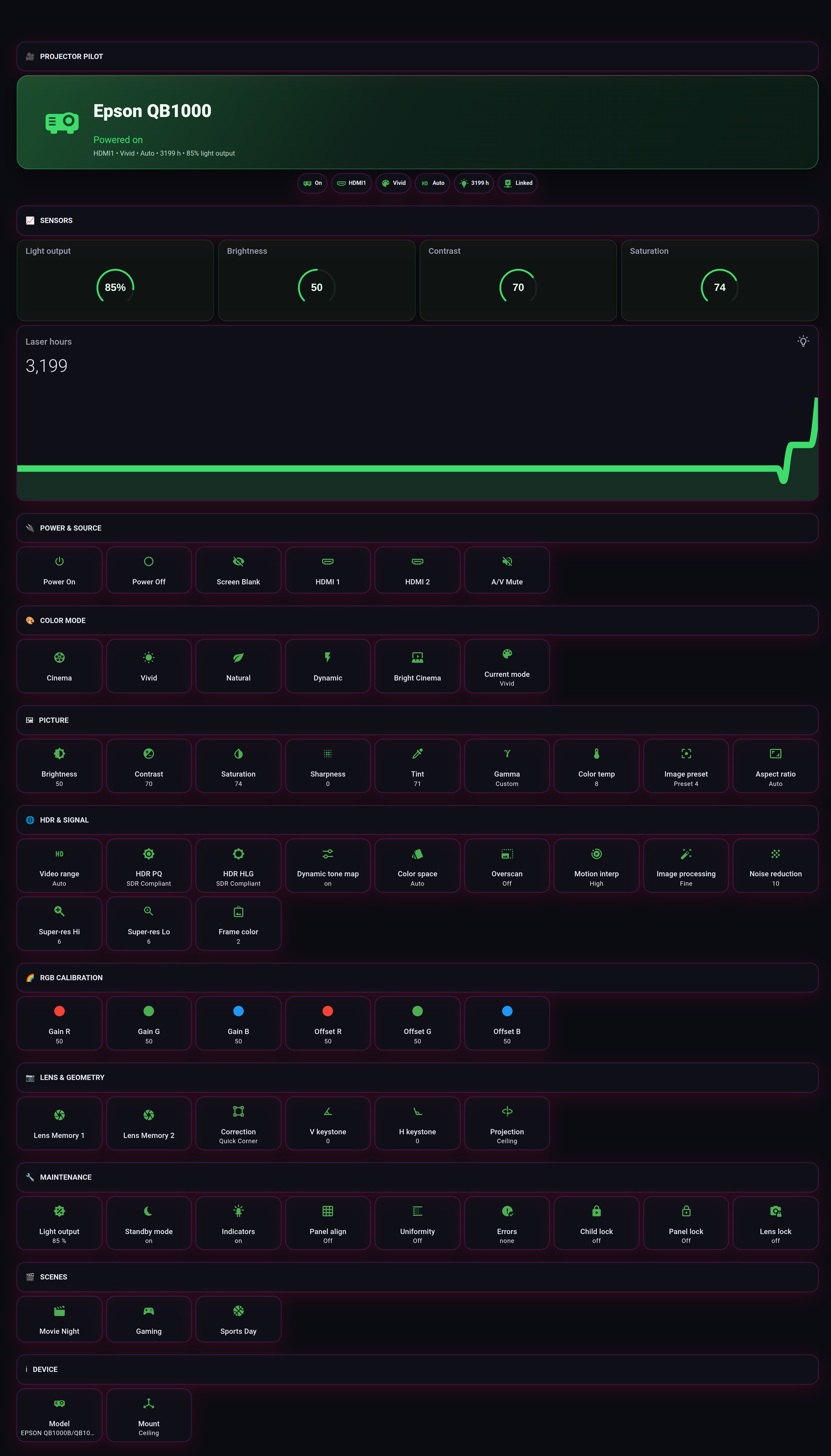Open Image preset dropdown tile
Screen dimensions: 831x1456
pos(686,766)
